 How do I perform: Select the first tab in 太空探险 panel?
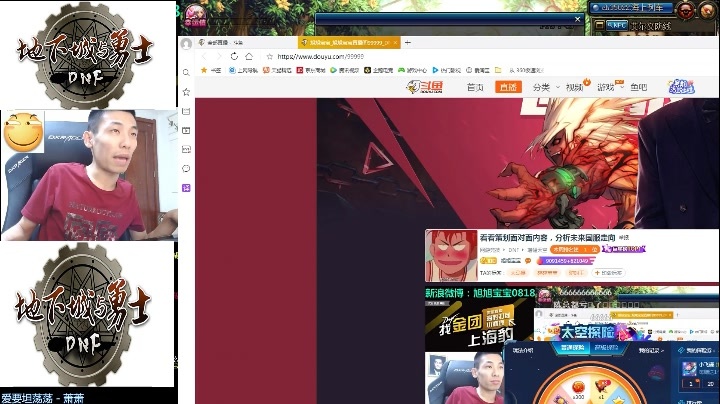tap(572, 348)
